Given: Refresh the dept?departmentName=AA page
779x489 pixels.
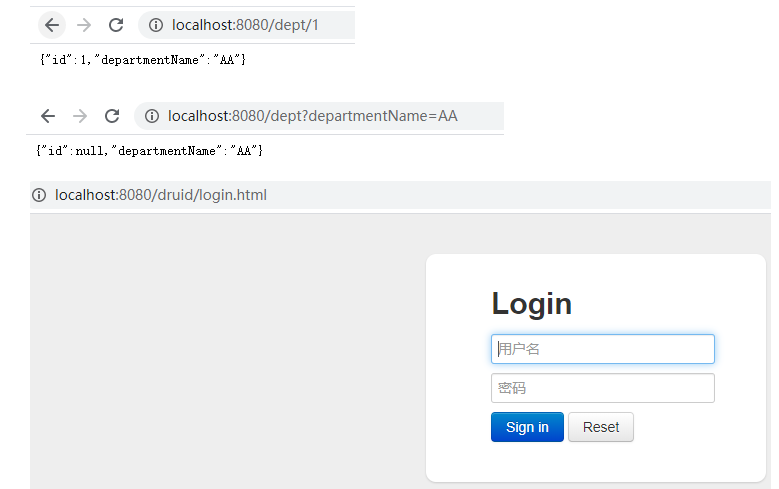Looking at the screenshot, I should click(112, 116).
